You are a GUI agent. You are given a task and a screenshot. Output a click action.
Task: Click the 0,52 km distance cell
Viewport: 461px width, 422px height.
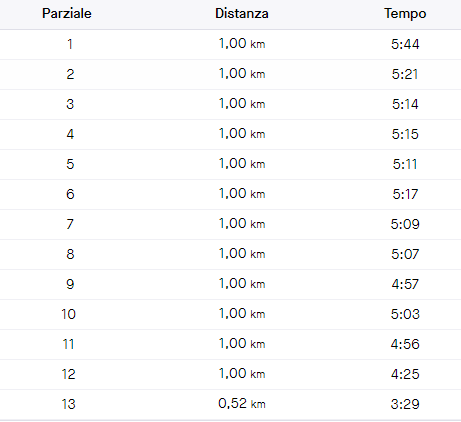tap(242, 404)
